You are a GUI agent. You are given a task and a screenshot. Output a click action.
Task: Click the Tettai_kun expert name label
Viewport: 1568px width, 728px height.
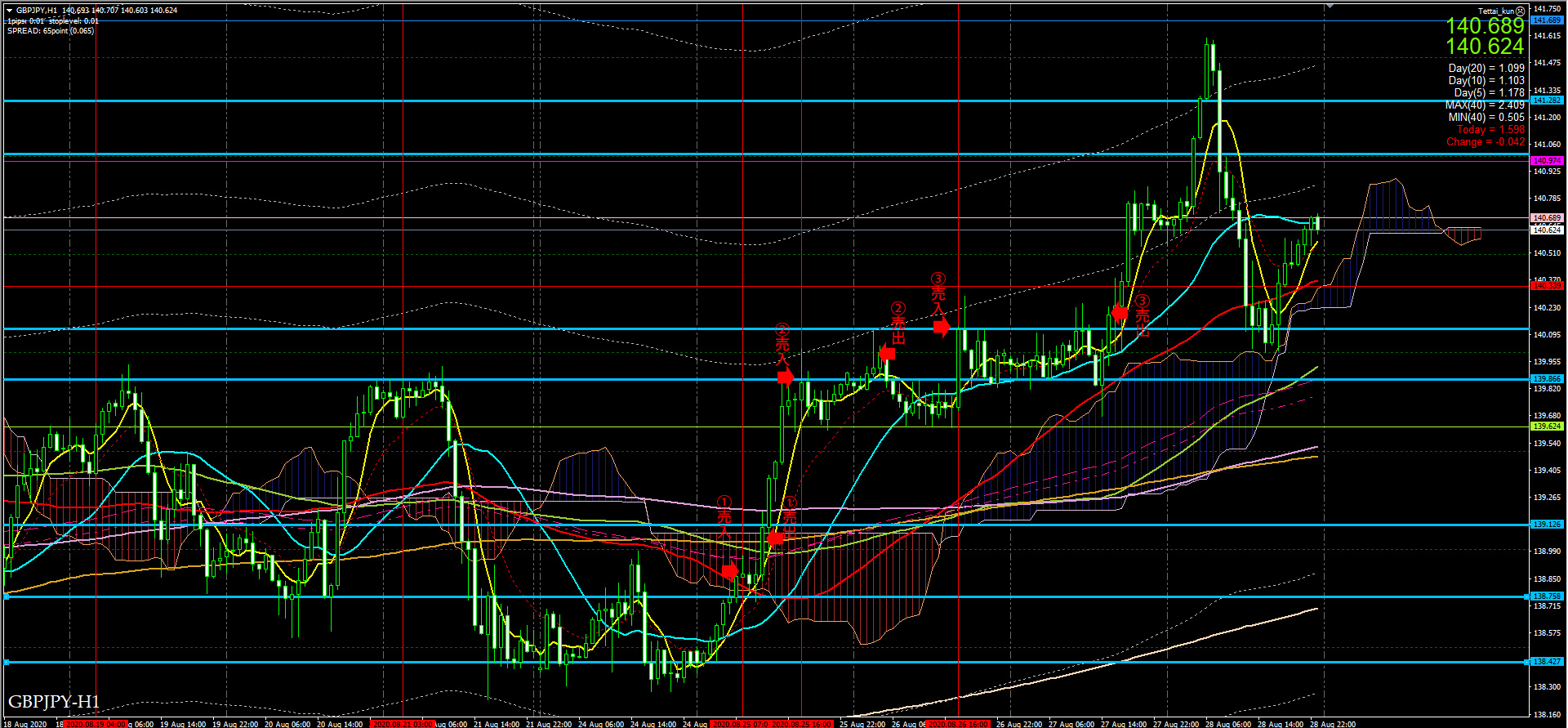tap(1496, 11)
